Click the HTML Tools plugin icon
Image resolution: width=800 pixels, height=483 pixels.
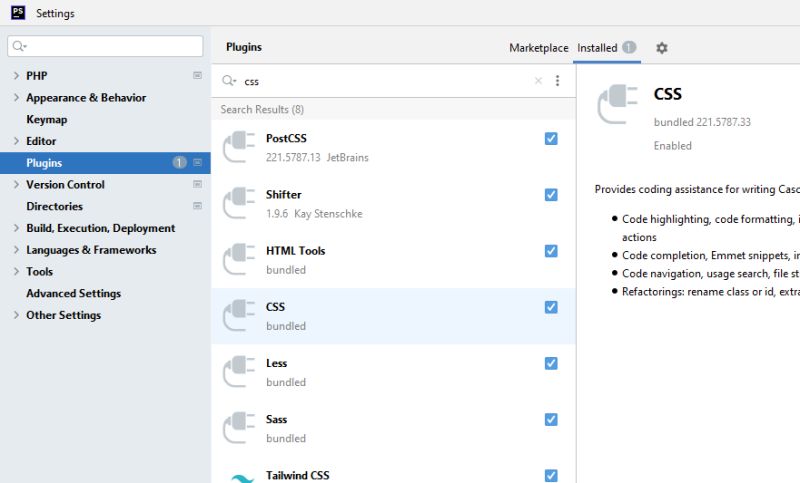[238, 259]
